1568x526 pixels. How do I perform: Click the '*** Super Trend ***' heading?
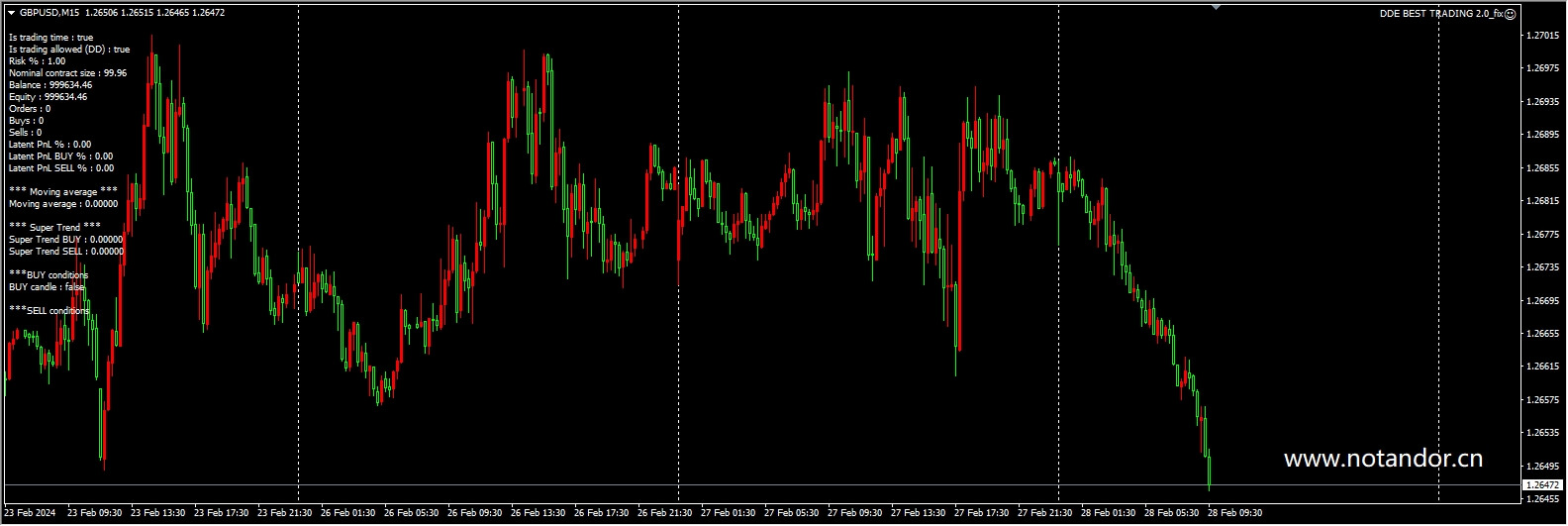pos(54,228)
